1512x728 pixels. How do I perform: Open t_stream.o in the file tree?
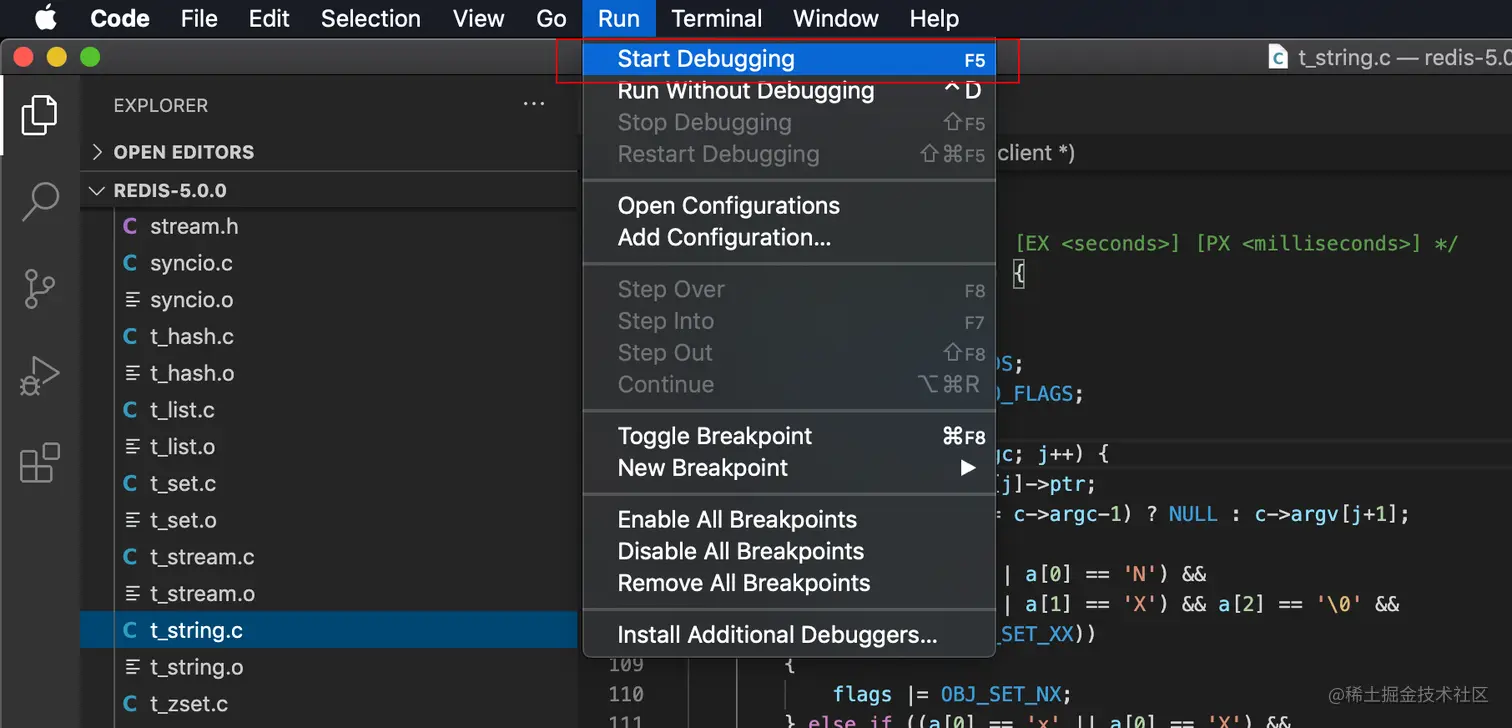pyautogui.click(x=329, y=594)
